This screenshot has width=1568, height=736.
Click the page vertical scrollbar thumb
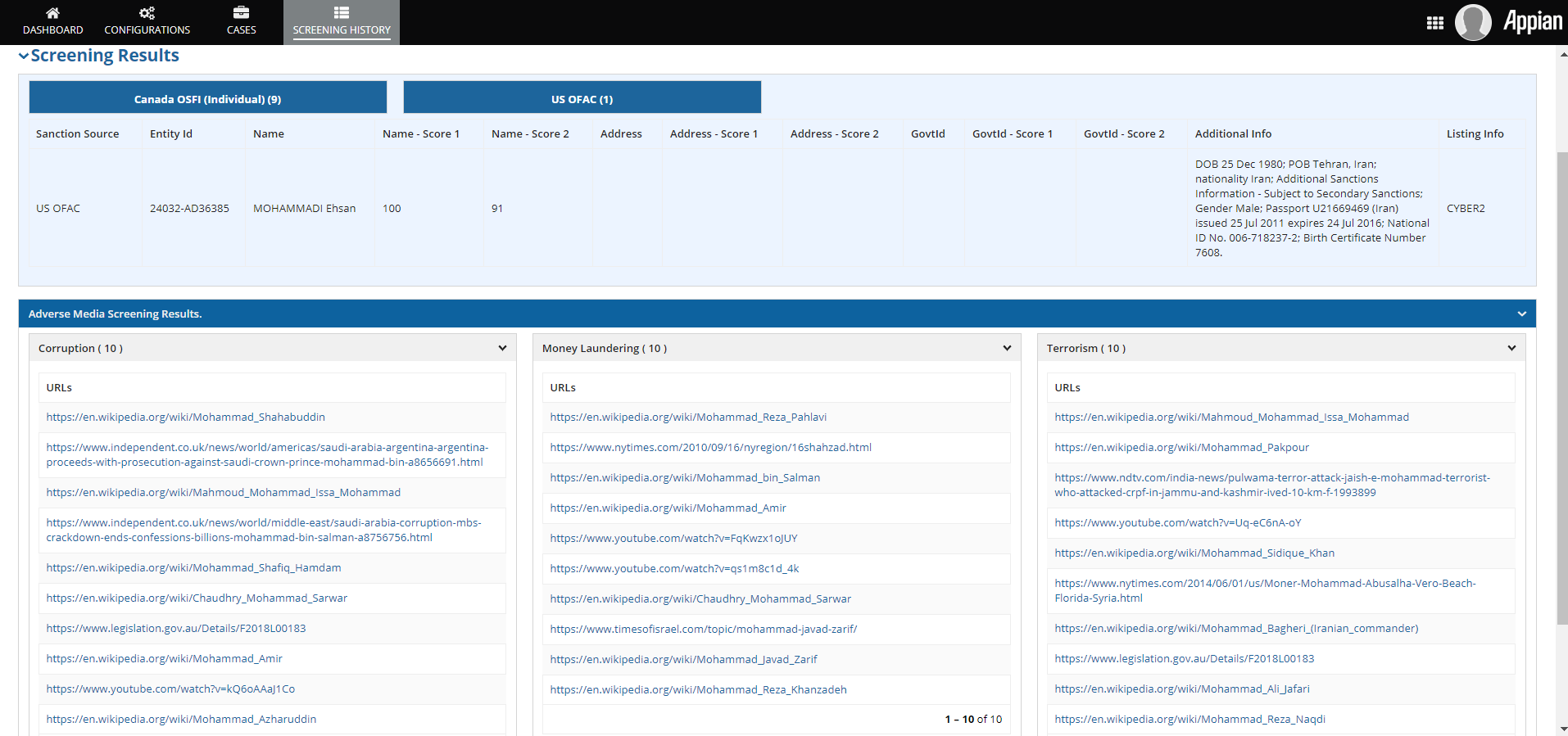click(1562, 389)
